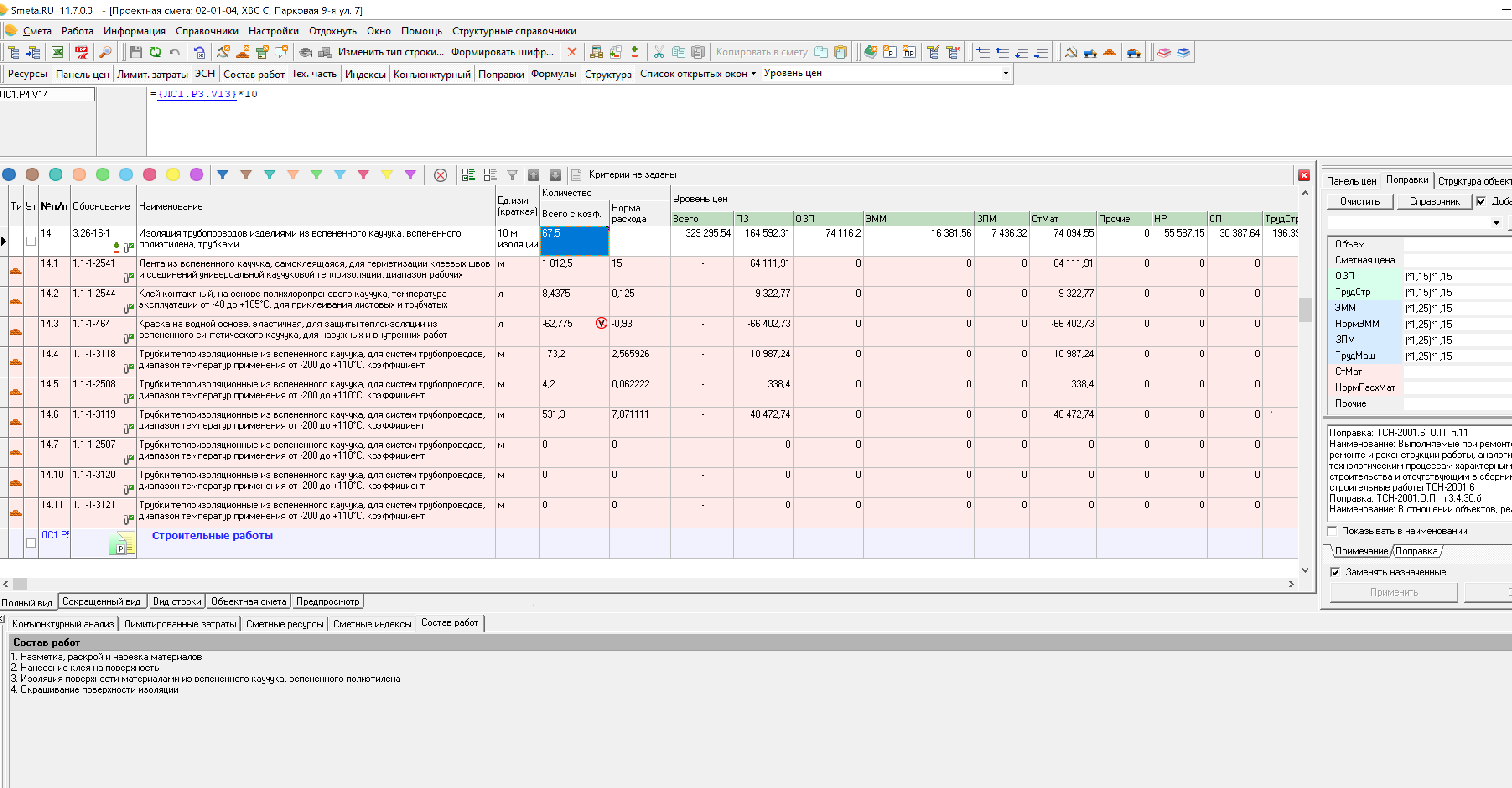Viewport: 1512px width, 788px height.
Task: Open the dropdown arrow in the Поправки panel
Action: pos(1496,223)
